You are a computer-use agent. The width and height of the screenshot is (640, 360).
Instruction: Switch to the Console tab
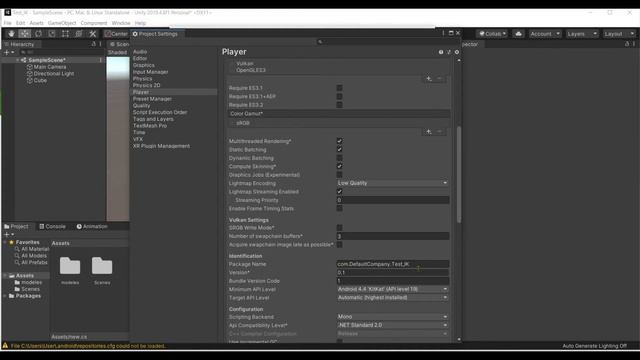click(52, 227)
